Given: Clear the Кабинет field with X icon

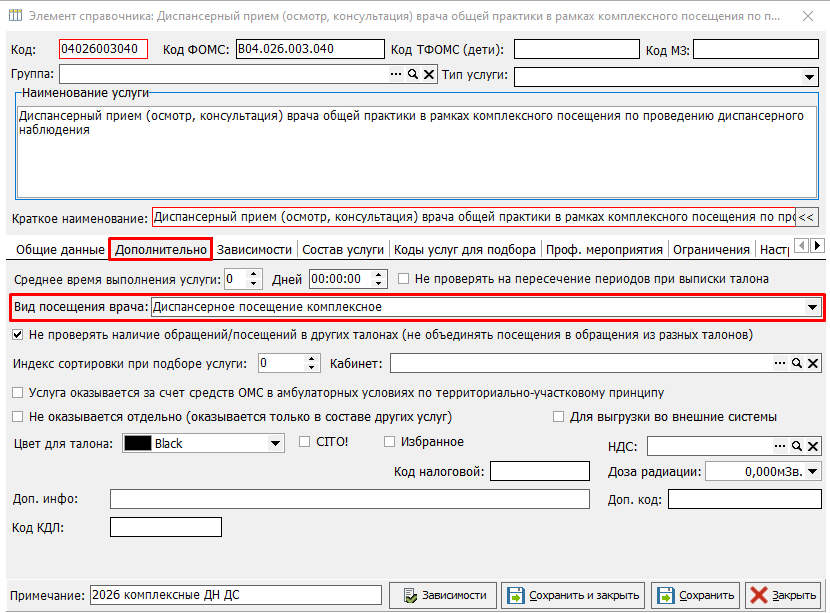Looking at the screenshot, I should (x=813, y=364).
